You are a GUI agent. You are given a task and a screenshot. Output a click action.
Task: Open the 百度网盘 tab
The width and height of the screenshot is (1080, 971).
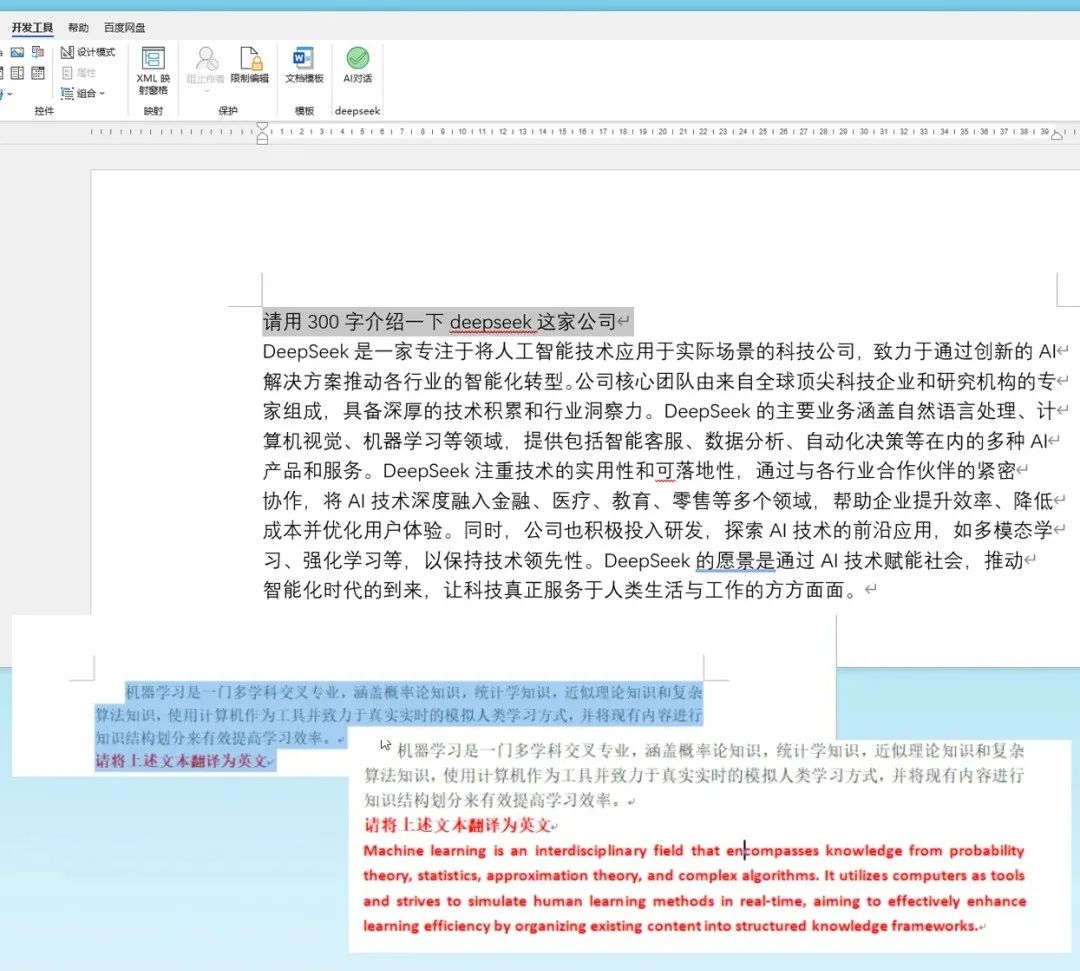click(x=125, y=28)
